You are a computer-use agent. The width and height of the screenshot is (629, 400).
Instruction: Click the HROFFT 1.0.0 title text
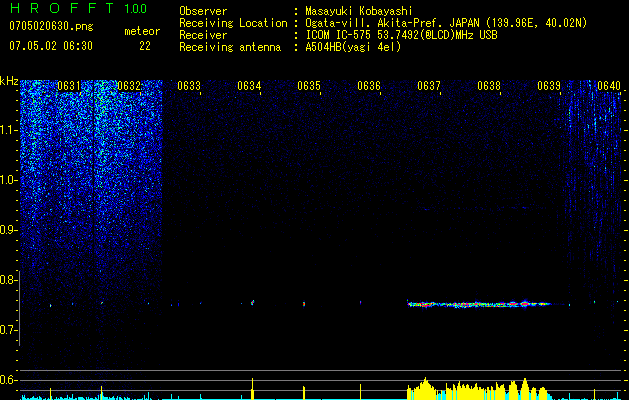[78, 8]
